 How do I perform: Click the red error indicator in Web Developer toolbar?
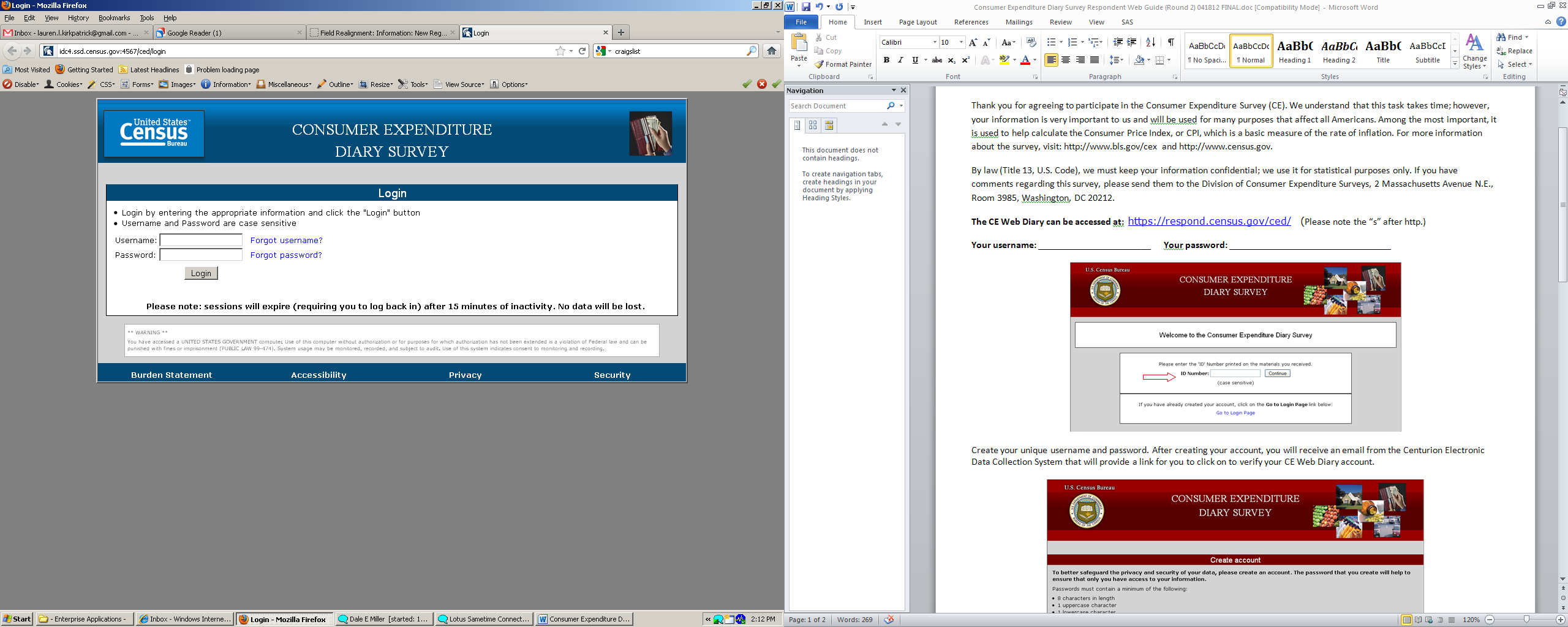(762, 84)
